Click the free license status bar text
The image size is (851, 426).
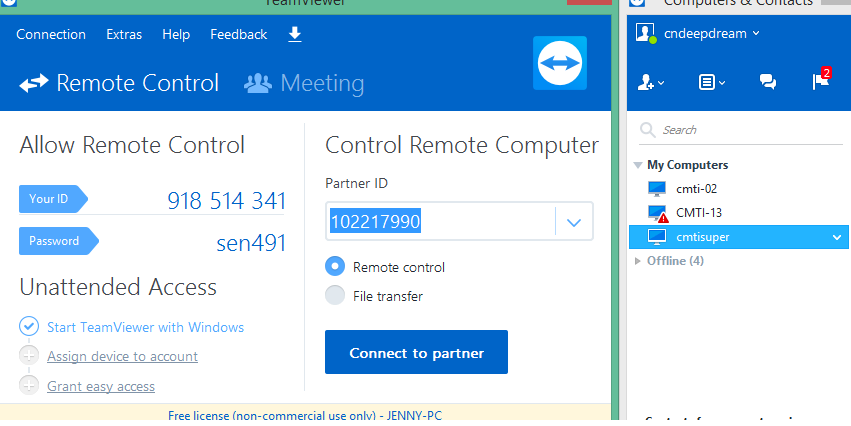tap(305, 416)
